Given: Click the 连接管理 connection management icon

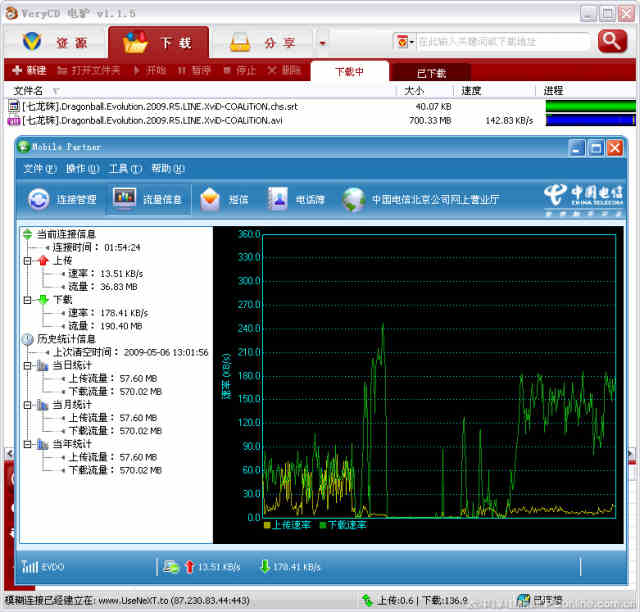Looking at the screenshot, I should coord(38,199).
